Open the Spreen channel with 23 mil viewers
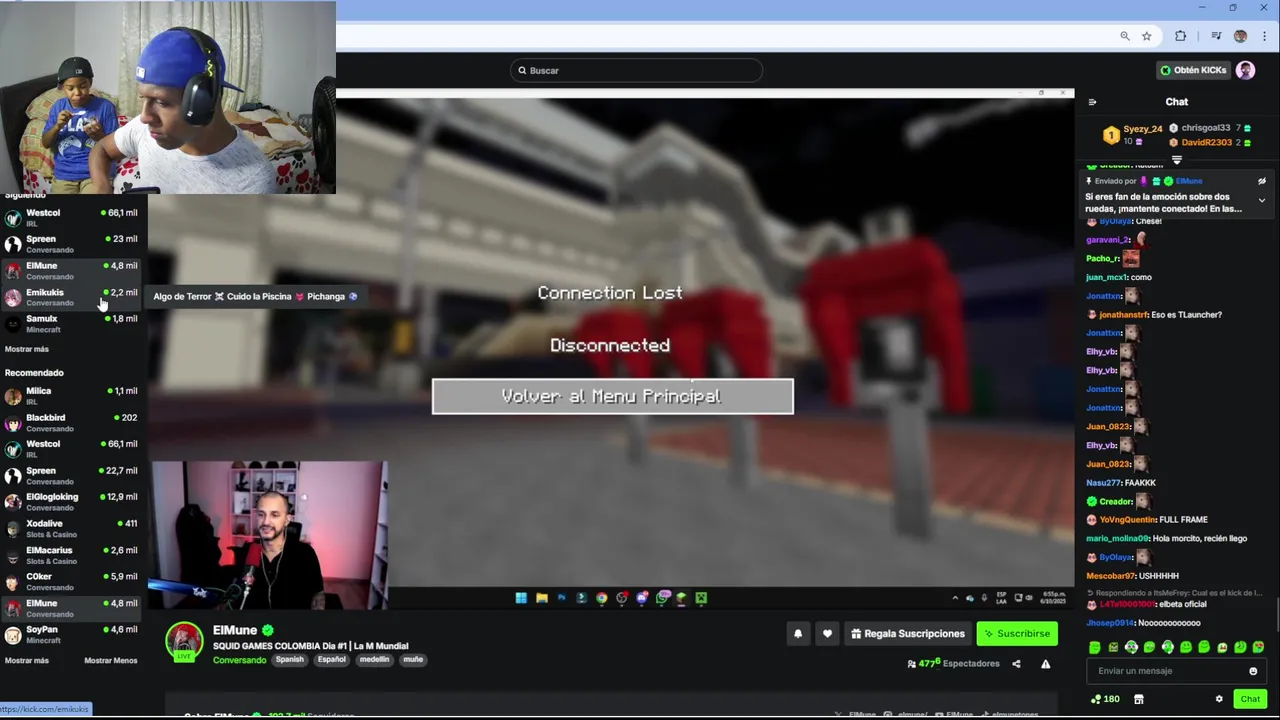The height and width of the screenshot is (720, 1280). [x=72, y=244]
